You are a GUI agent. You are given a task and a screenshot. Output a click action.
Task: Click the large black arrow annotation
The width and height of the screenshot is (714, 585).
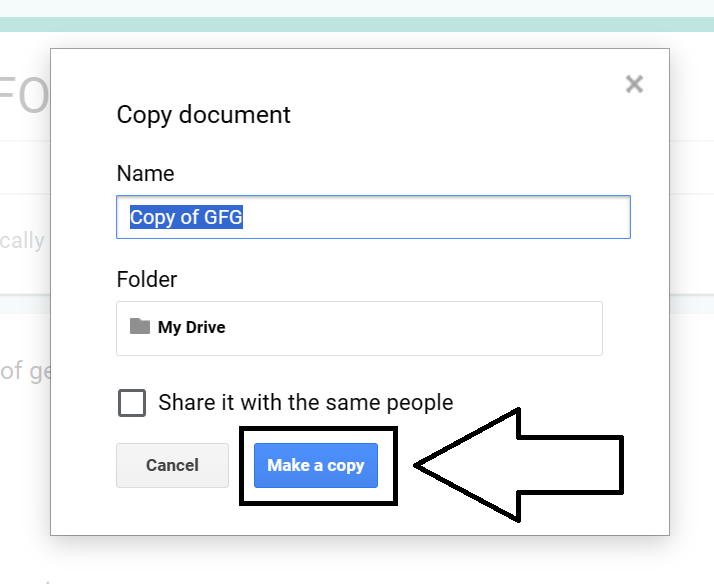(540, 465)
